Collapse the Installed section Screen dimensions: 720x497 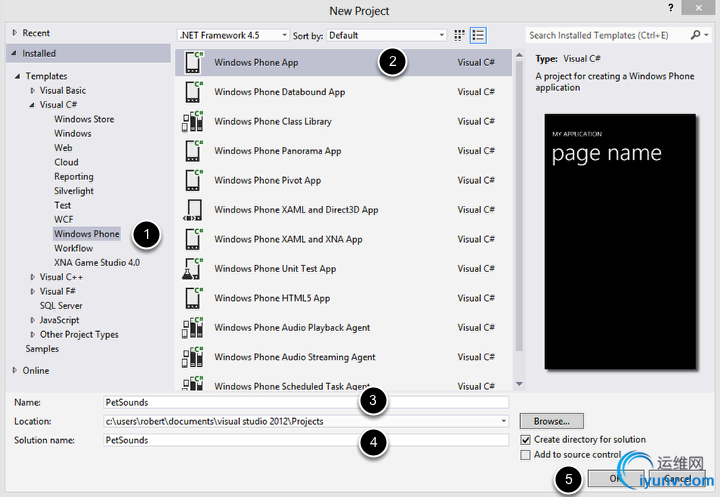[14, 53]
